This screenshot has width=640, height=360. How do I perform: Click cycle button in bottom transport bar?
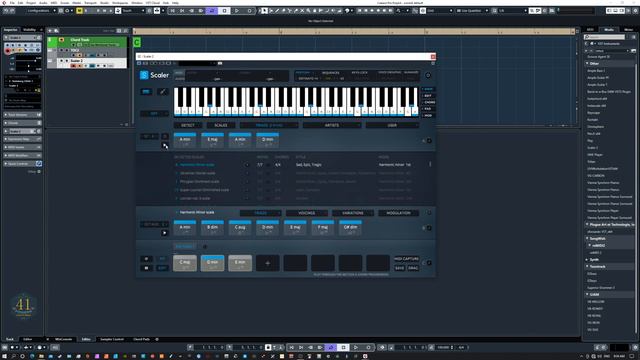pos(331,347)
